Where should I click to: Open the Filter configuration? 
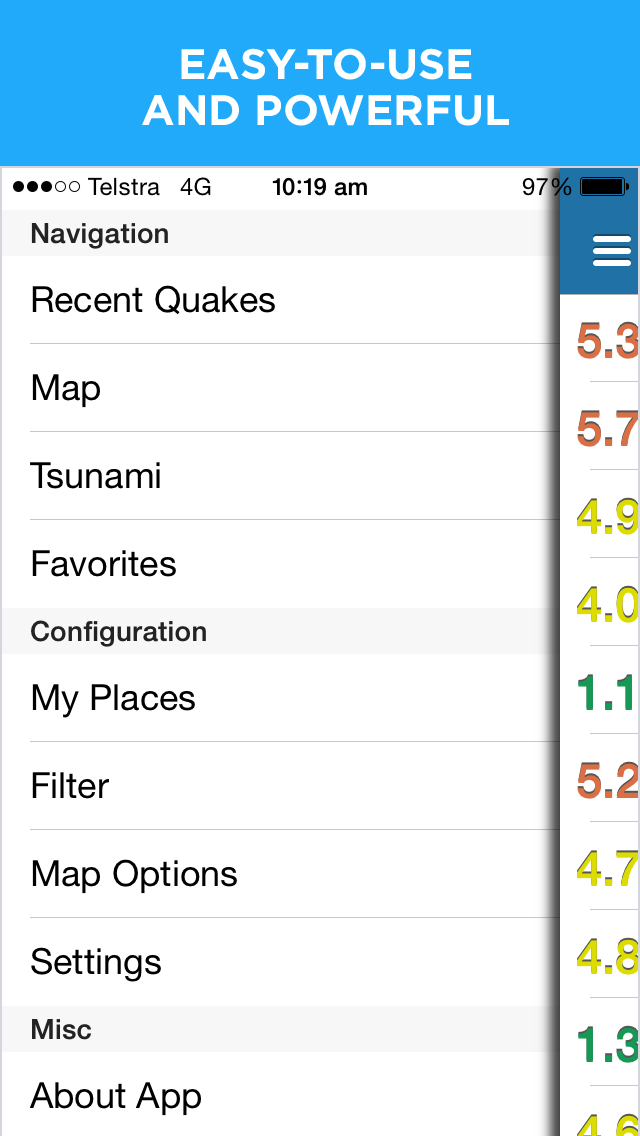[x=280, y=786]
